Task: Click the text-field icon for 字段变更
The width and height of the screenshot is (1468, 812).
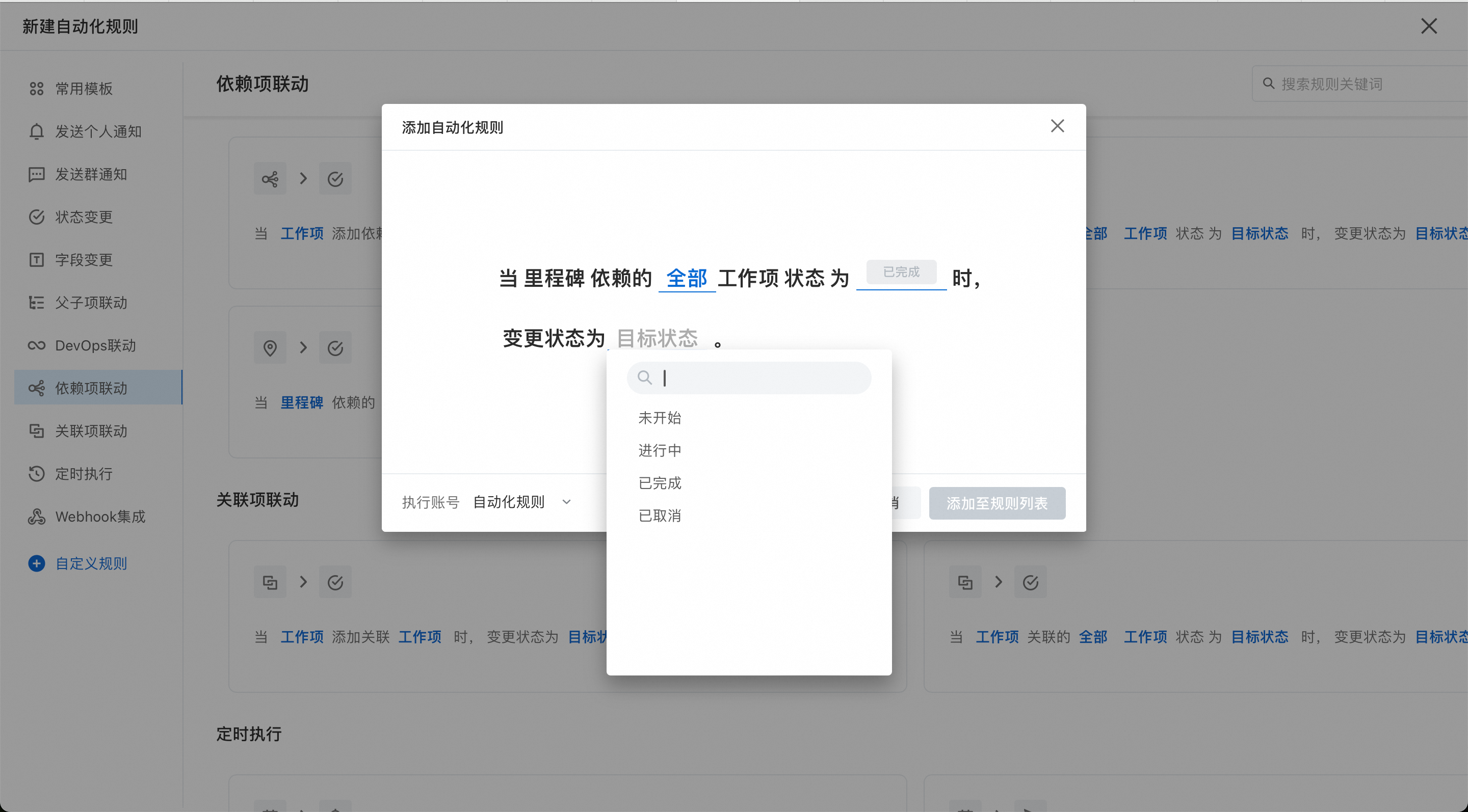Action: (x=37, y=260)
